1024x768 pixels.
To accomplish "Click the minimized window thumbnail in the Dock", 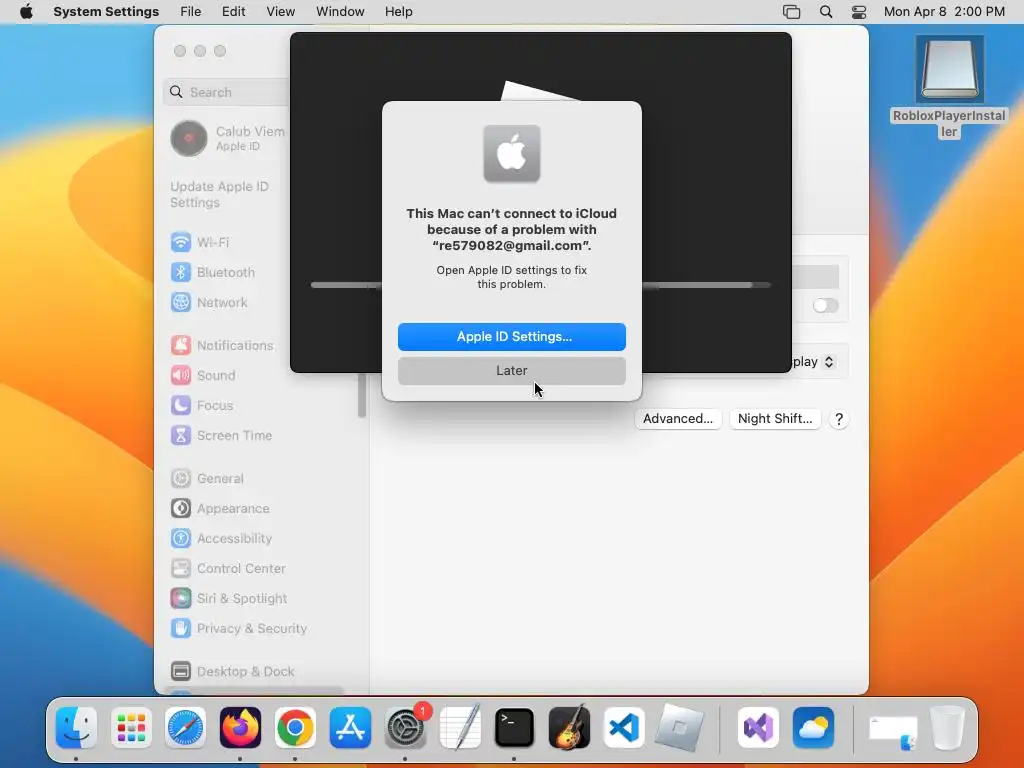I will (893, 733).
